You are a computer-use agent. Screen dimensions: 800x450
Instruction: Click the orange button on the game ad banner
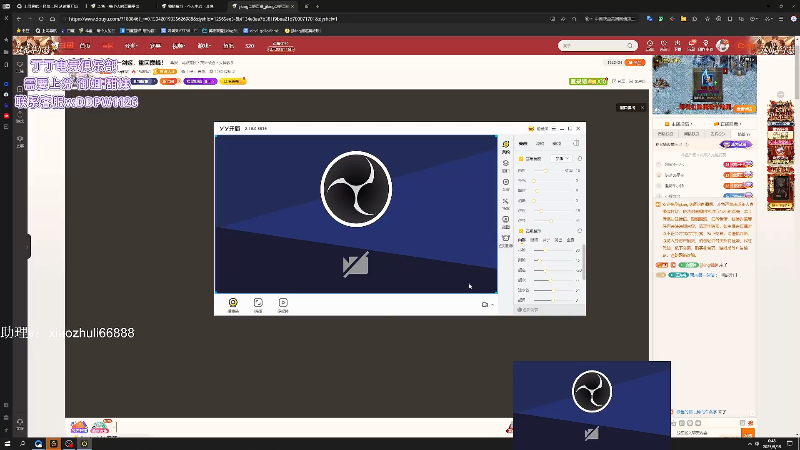point(743,109)
